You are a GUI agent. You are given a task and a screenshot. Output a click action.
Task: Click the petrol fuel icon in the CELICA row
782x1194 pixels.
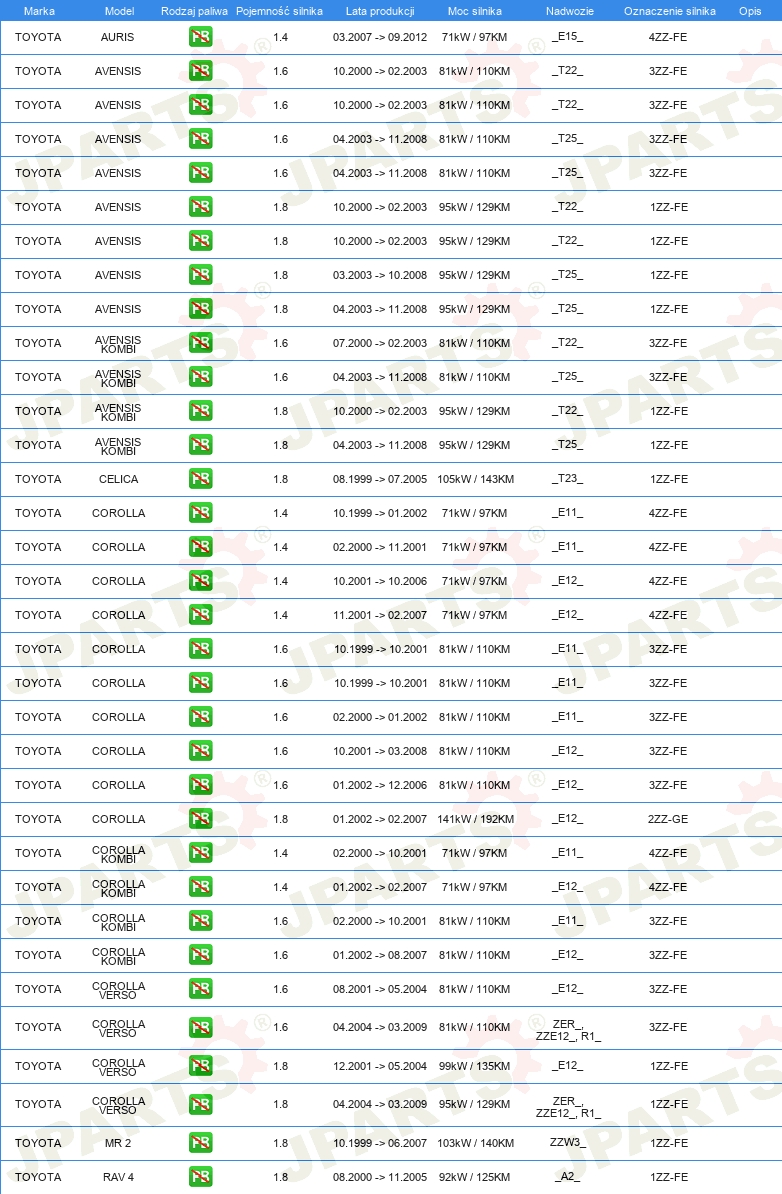point(201,479)
